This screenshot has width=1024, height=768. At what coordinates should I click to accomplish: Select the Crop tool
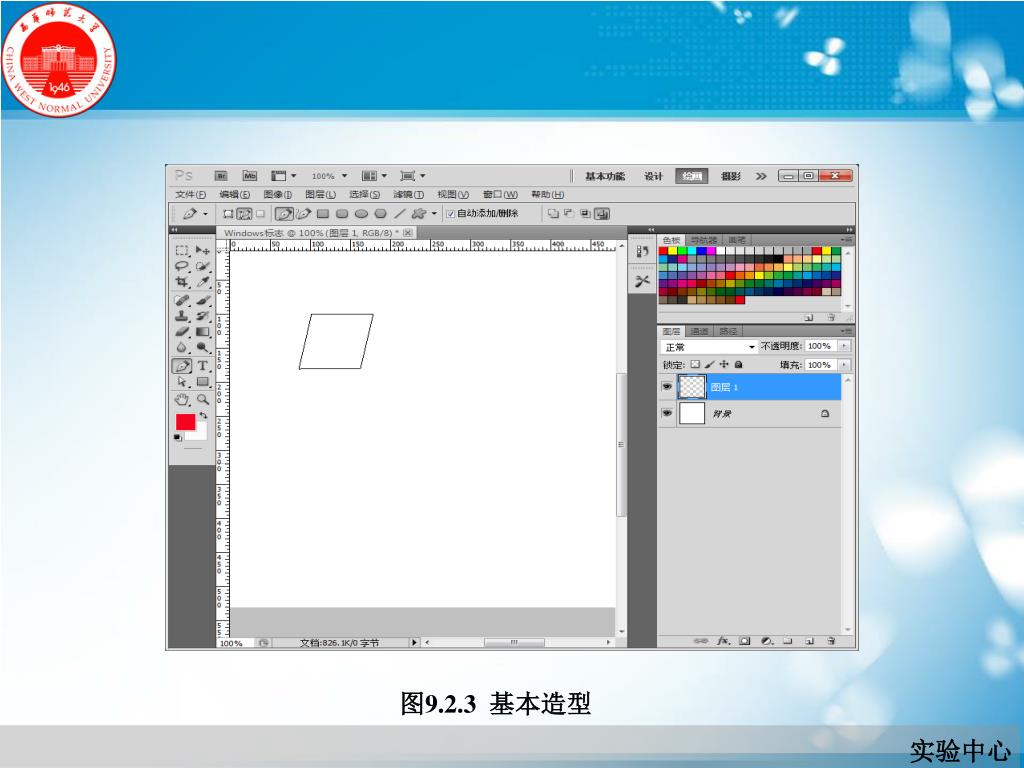(x=182, y=282)
